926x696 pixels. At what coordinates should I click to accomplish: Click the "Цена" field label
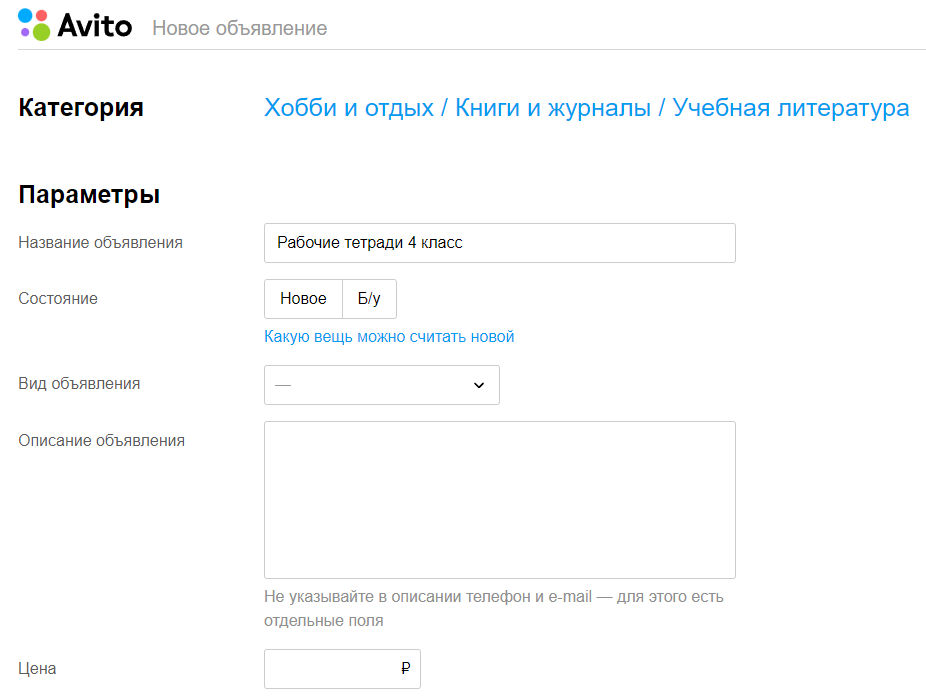(x=37, y=668)
